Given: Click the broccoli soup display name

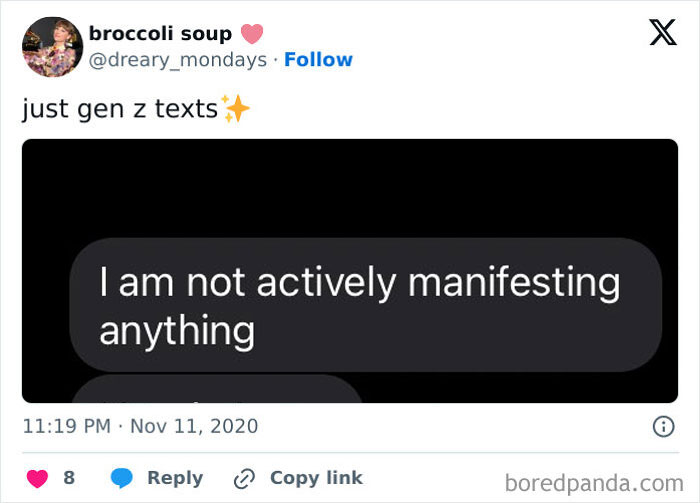Looking at the screenshot, I should point(160,34).
